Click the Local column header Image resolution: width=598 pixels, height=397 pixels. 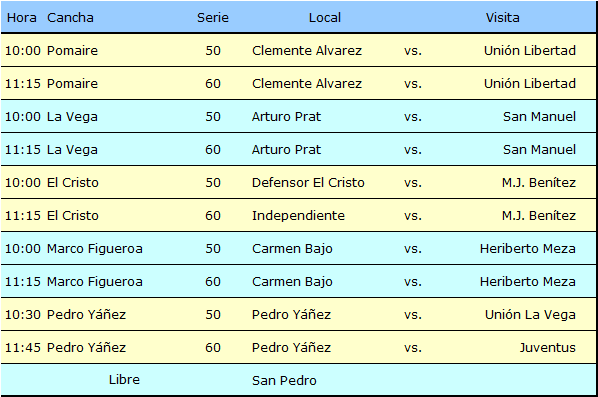pyautogui.click(x=325, y=18)
